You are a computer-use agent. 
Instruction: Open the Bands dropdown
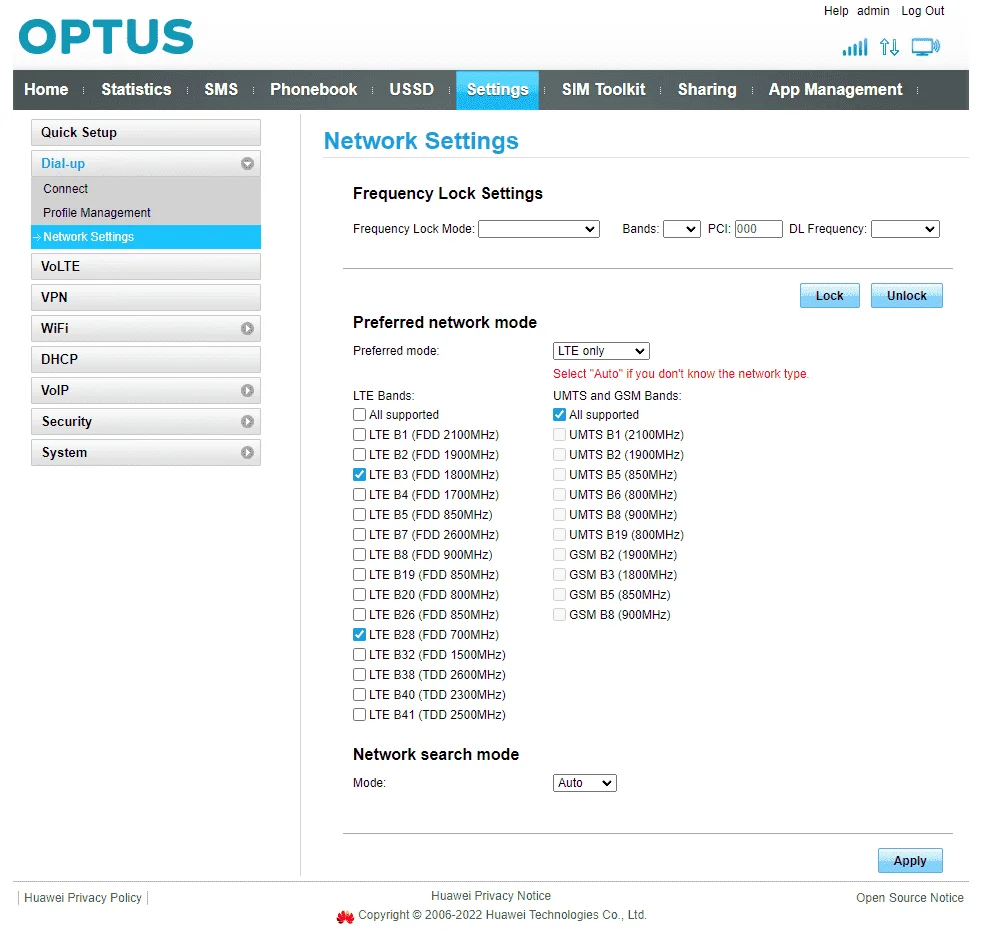pyautogui.click(x=682, y=229)
